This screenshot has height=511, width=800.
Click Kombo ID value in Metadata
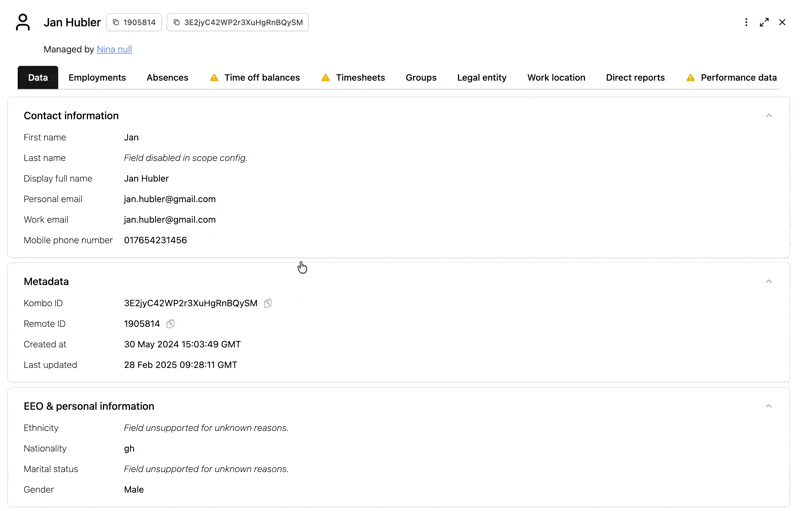click(x=191, y=303)
